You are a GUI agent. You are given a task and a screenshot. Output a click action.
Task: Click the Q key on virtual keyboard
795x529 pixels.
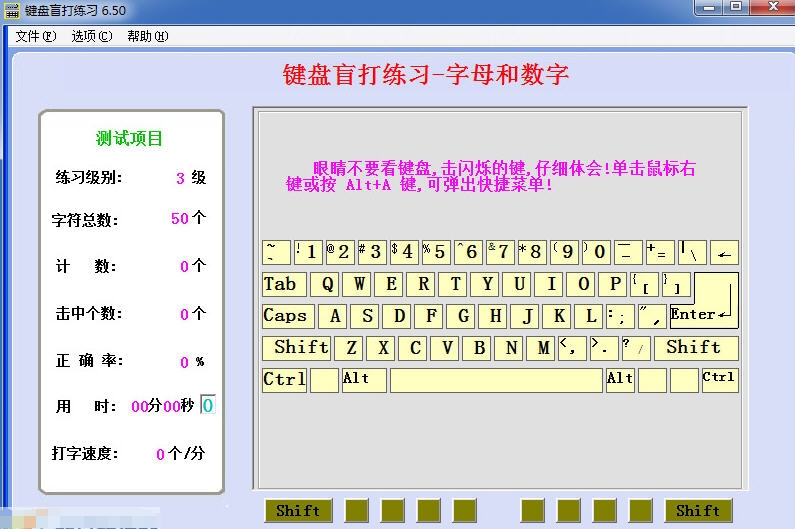[x=327, y=284]
